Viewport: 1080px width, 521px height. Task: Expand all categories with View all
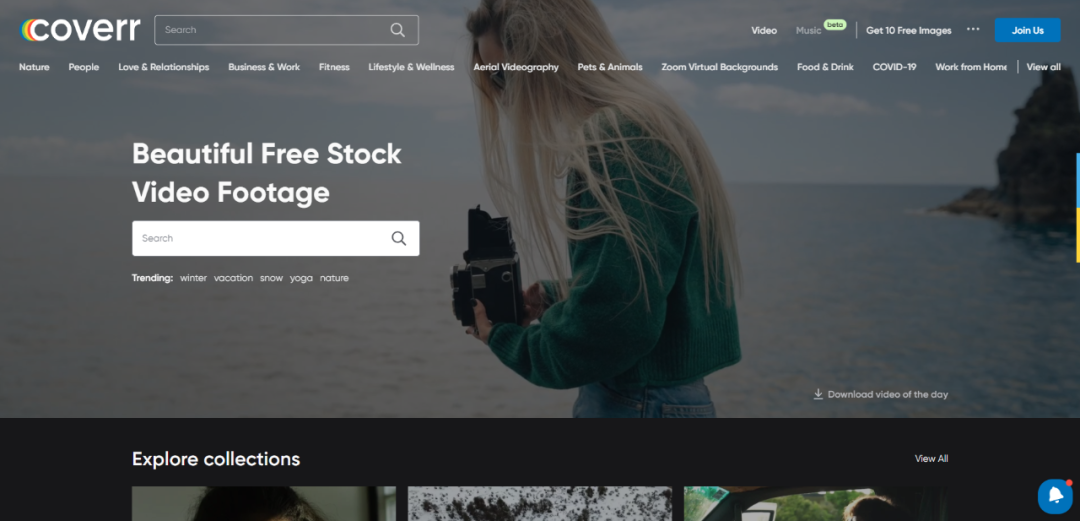coord(1043,67)
